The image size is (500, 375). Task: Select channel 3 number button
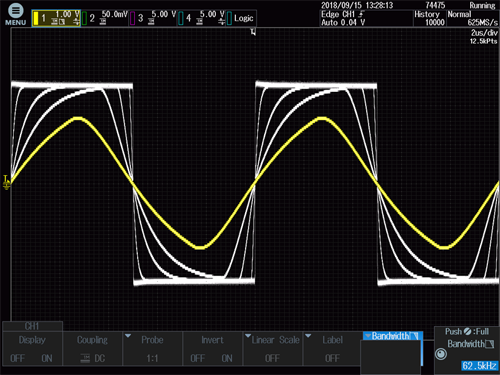pyautogui.click(x=140, y=18)
